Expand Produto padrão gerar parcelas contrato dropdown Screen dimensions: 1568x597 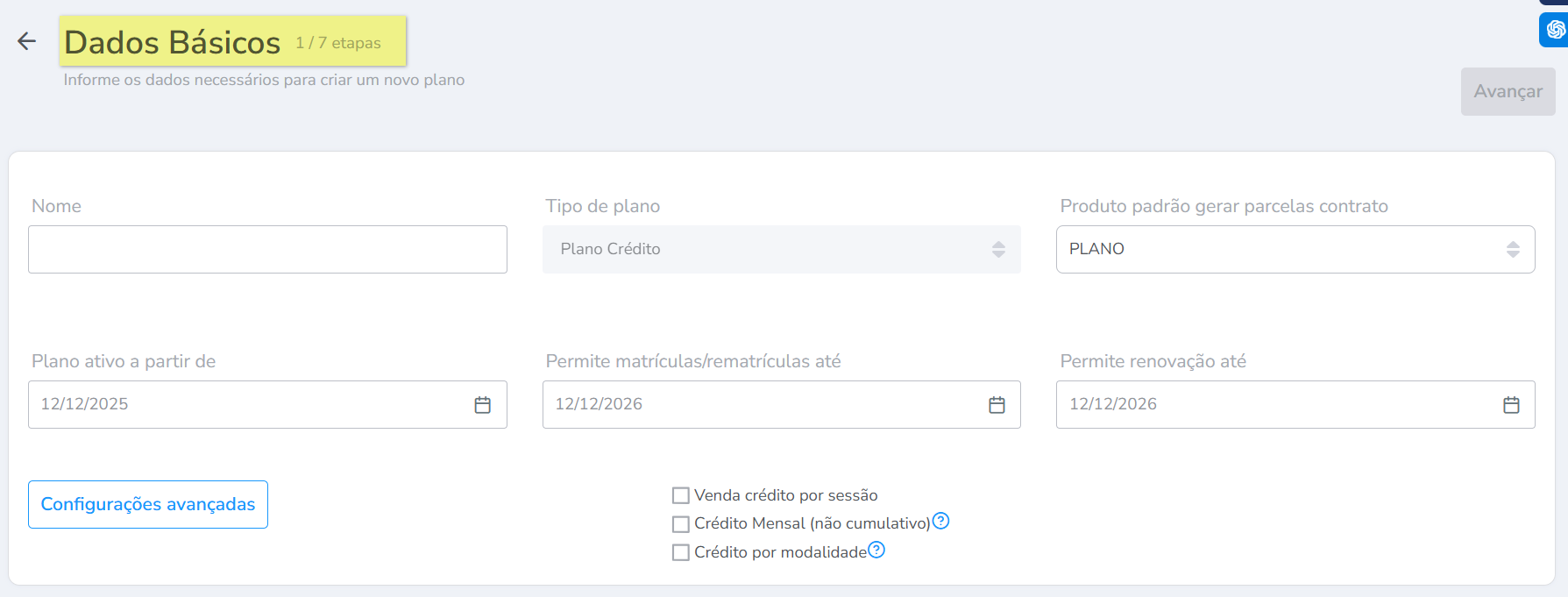(x=1295, y=249)
